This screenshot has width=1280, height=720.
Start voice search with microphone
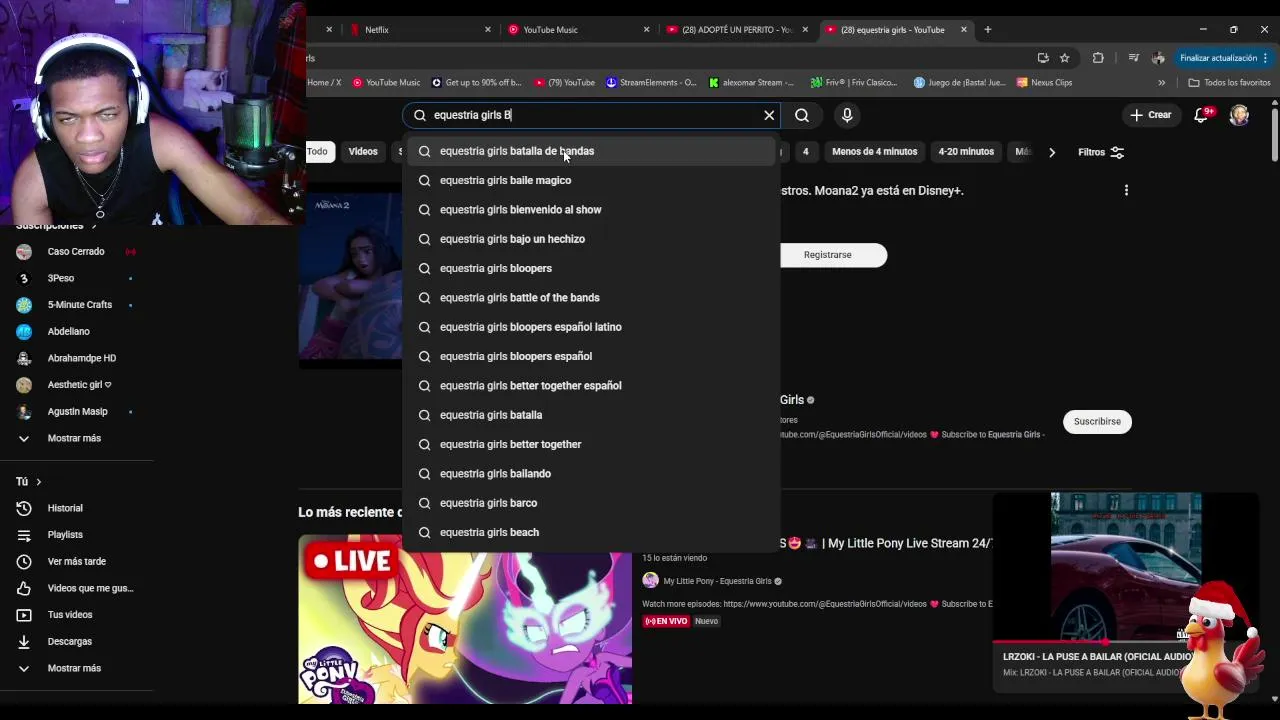pyautogui.click(x=847, y=115)
